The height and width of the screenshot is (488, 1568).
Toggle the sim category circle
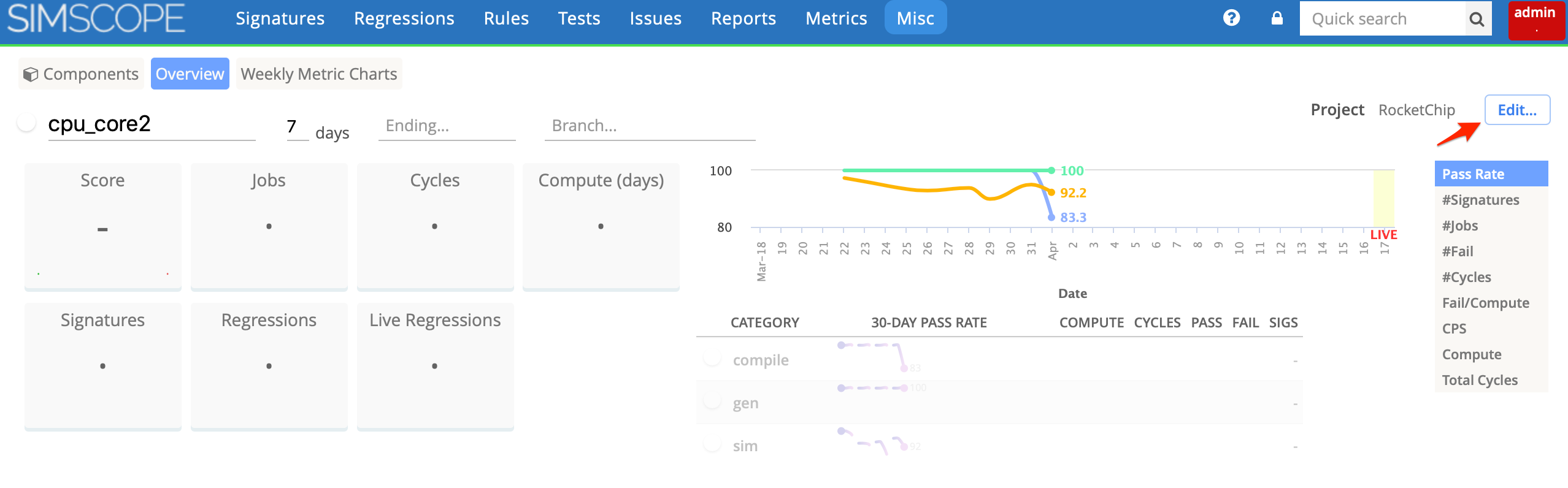(712, 444)
